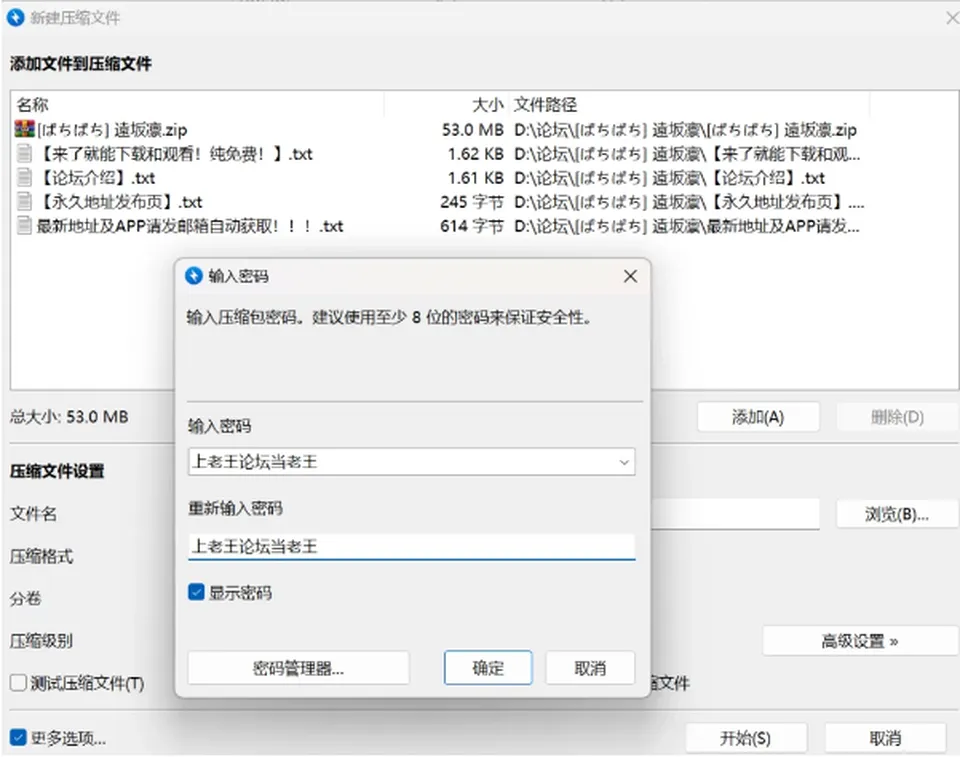This screenshot has height=757, width=960.
Task: Click the 53.0 MB size cell
Action: coord(473,130)
